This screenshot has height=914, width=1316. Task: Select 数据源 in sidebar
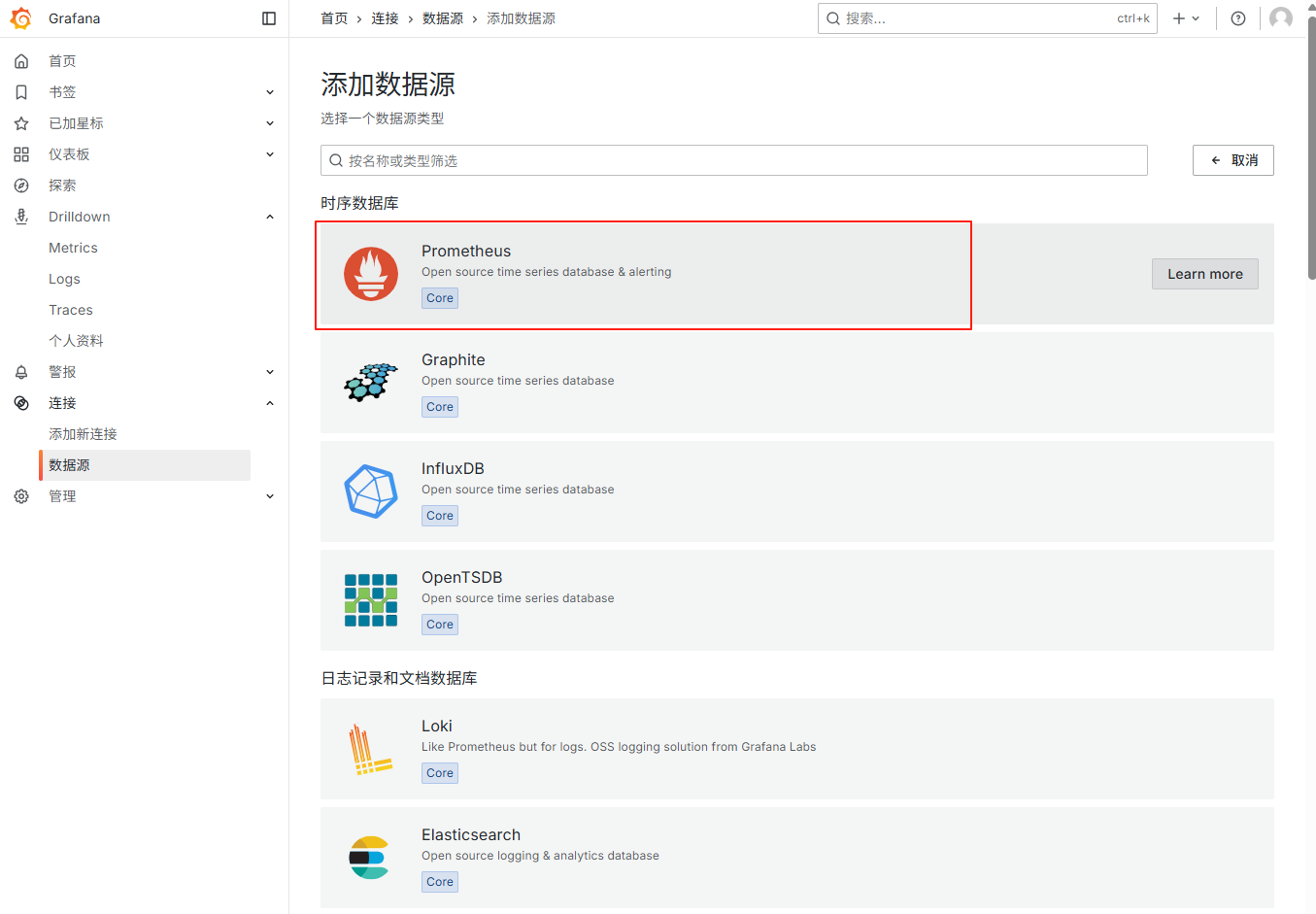[145, 465]
